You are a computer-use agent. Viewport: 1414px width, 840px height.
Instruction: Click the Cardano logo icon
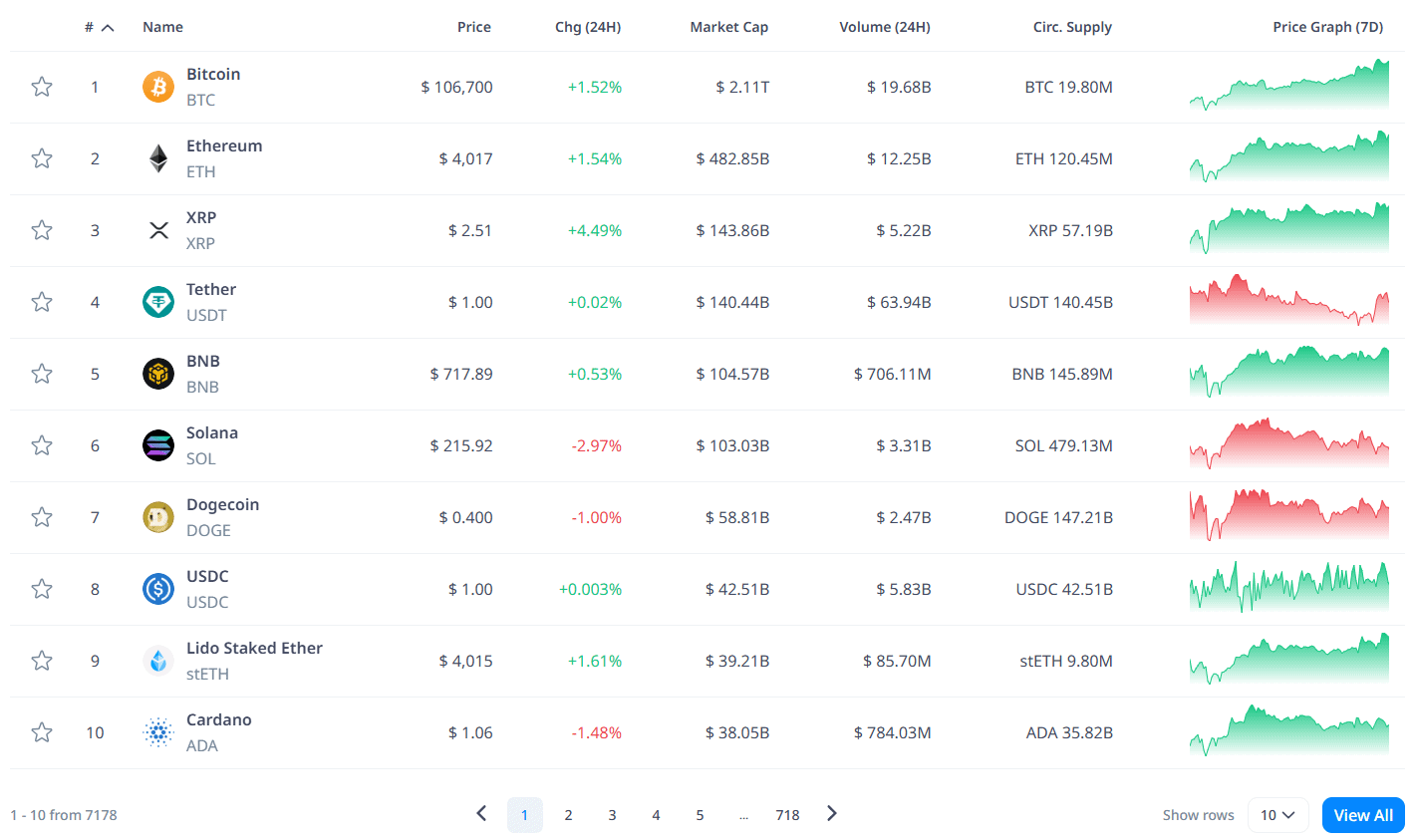(158, 732)
